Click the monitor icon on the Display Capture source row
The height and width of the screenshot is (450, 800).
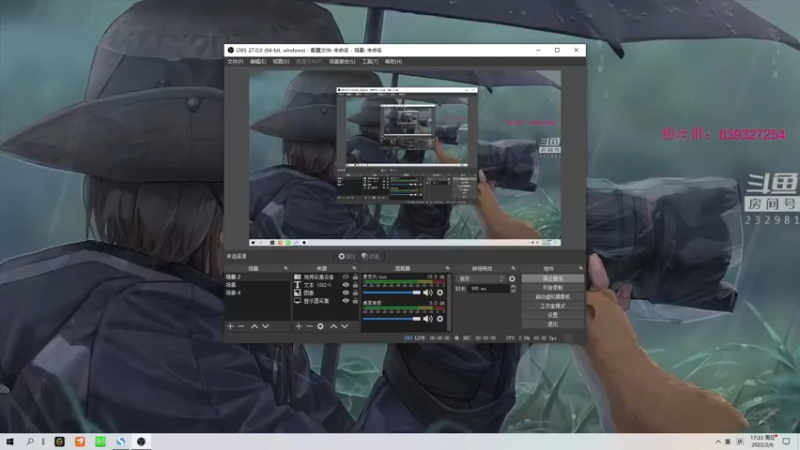[297, 301]
